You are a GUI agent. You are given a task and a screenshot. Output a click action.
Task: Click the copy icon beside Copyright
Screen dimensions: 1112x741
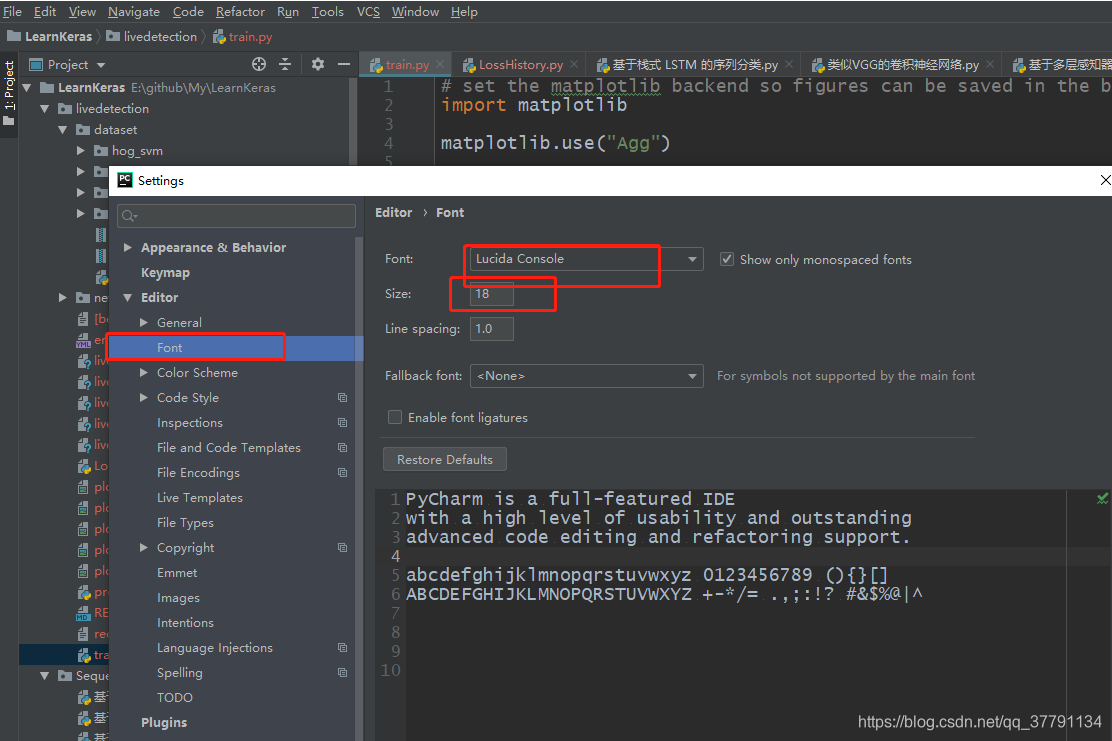[343, 547]
